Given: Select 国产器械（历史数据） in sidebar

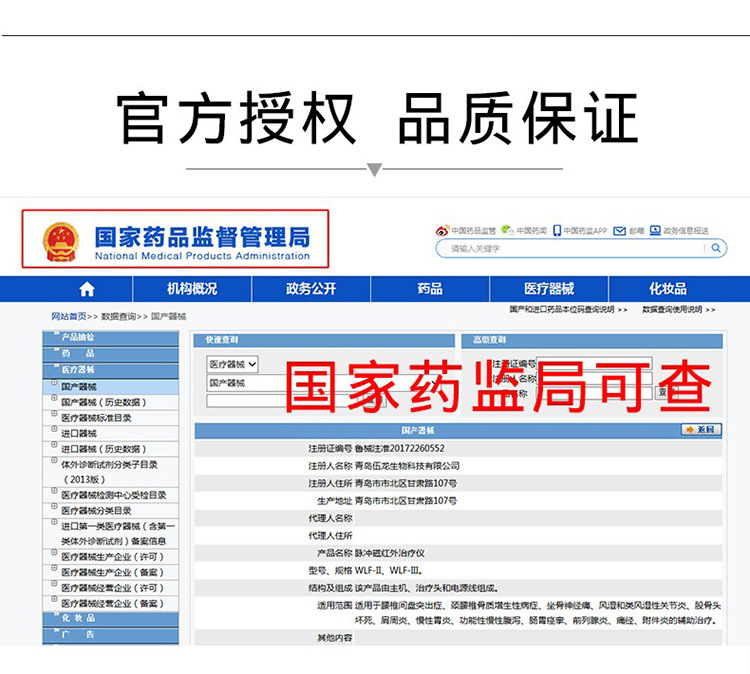Looking at the screenshot, I should tap(103, 402).
